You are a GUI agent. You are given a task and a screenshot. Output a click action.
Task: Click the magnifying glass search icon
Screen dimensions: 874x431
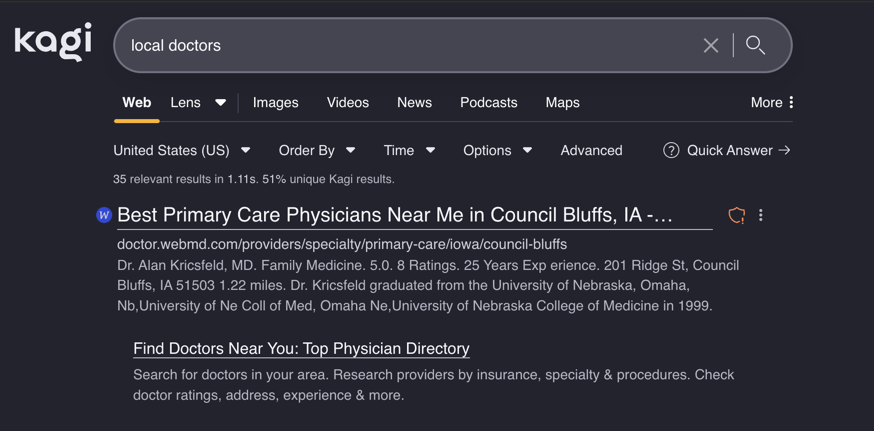(x=756, y=45)
